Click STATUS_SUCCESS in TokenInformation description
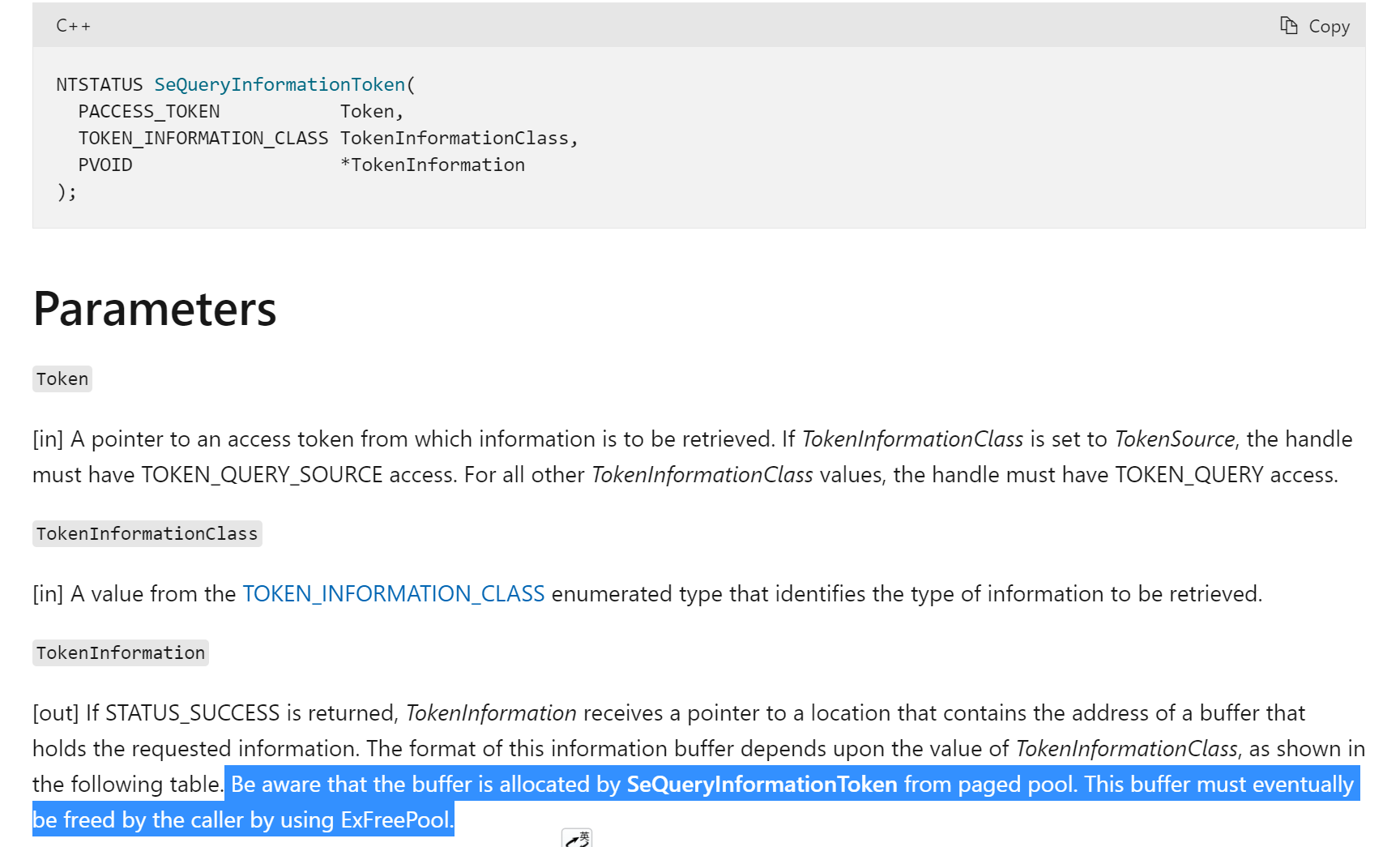 point(192,713)
